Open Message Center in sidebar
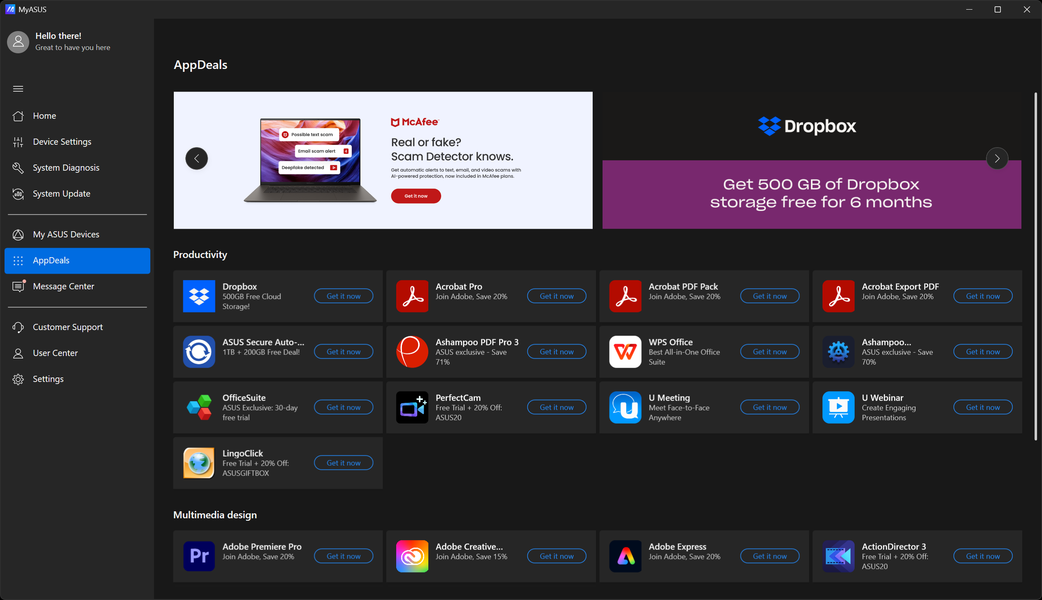 (77, 286)
